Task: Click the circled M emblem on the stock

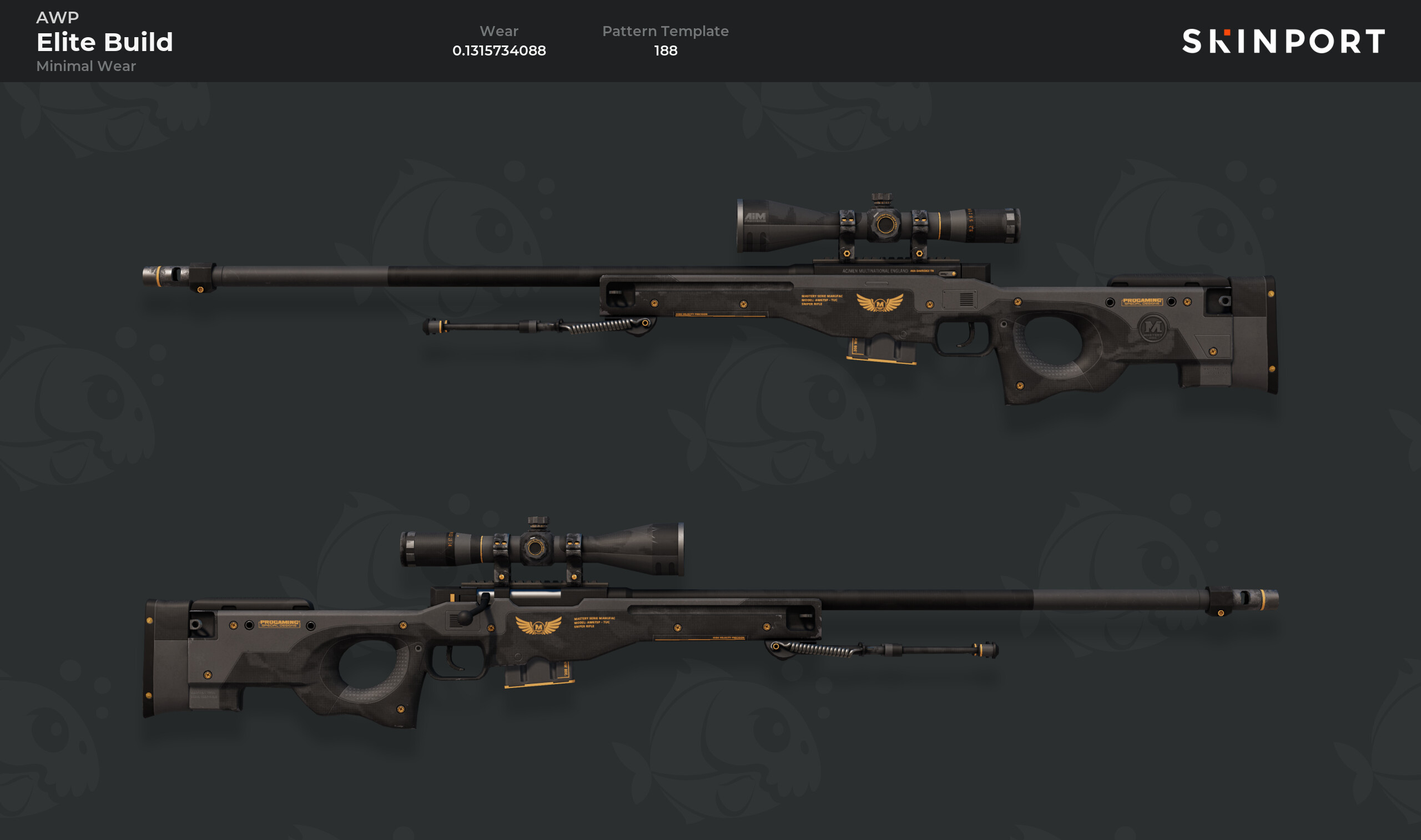Action: pos(1153,327)
